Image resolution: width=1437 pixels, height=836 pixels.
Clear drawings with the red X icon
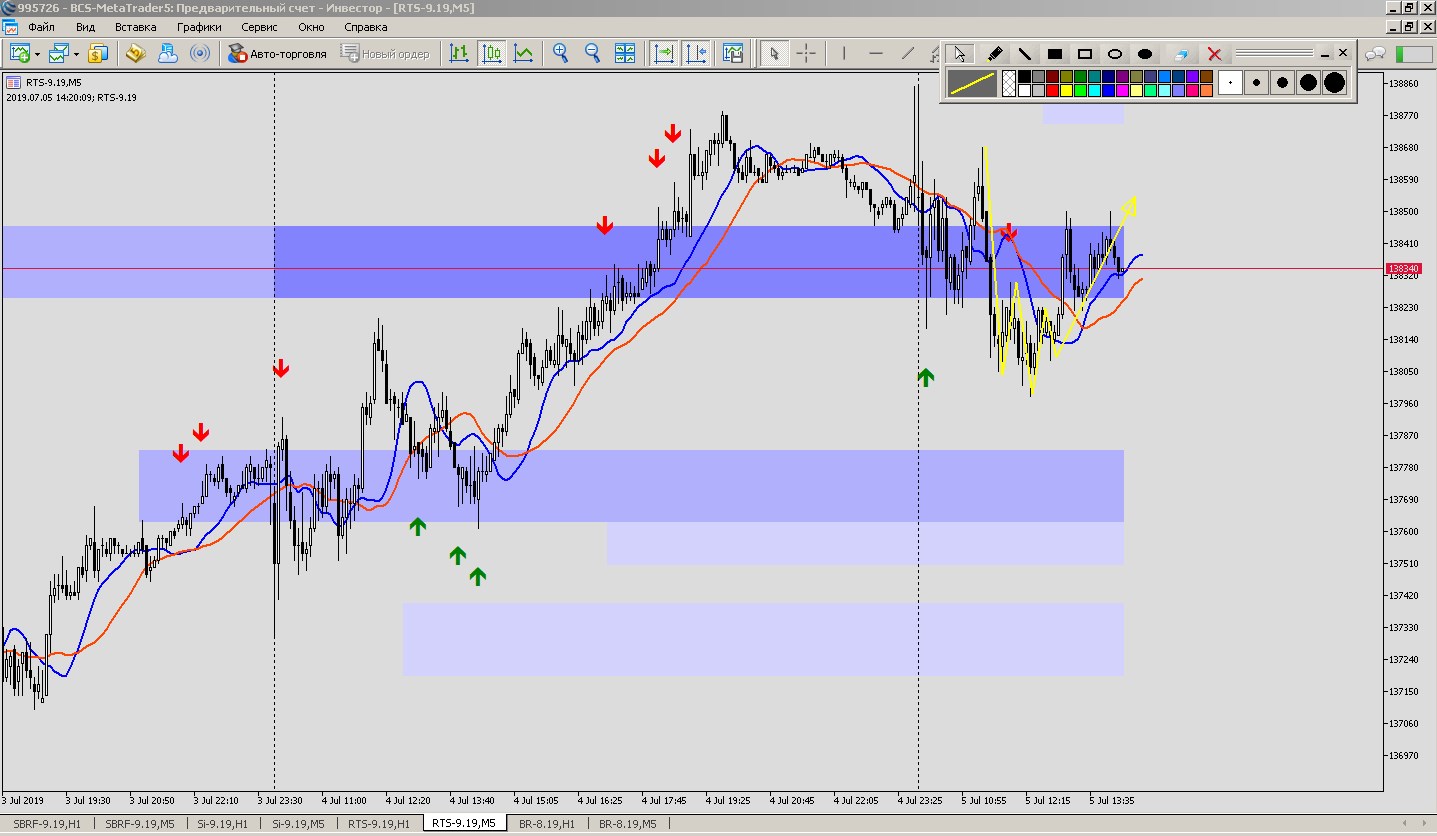tap(1214, 54)
